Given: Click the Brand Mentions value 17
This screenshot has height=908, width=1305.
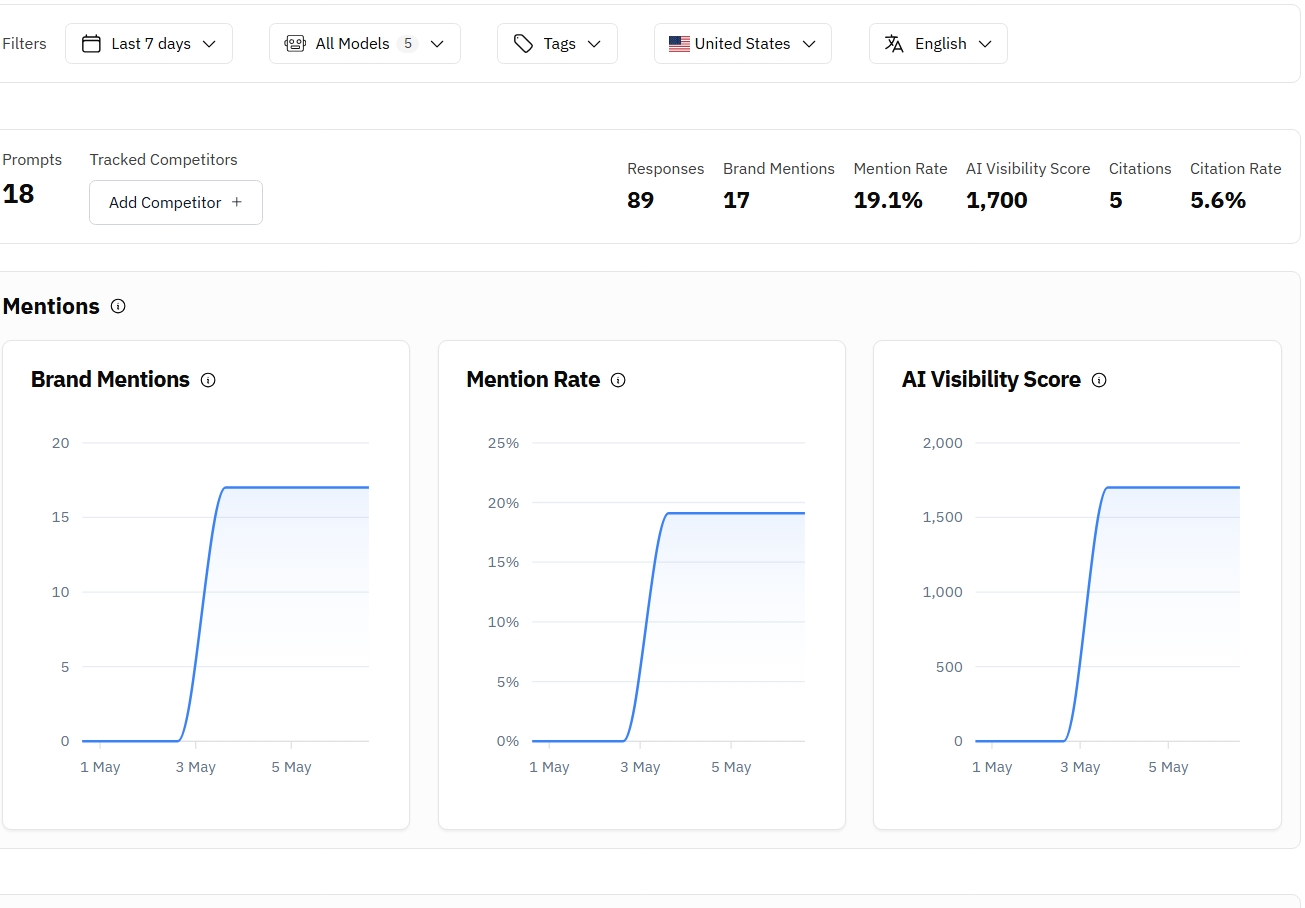Looking at the screenshot, I should tap(736, 200).
